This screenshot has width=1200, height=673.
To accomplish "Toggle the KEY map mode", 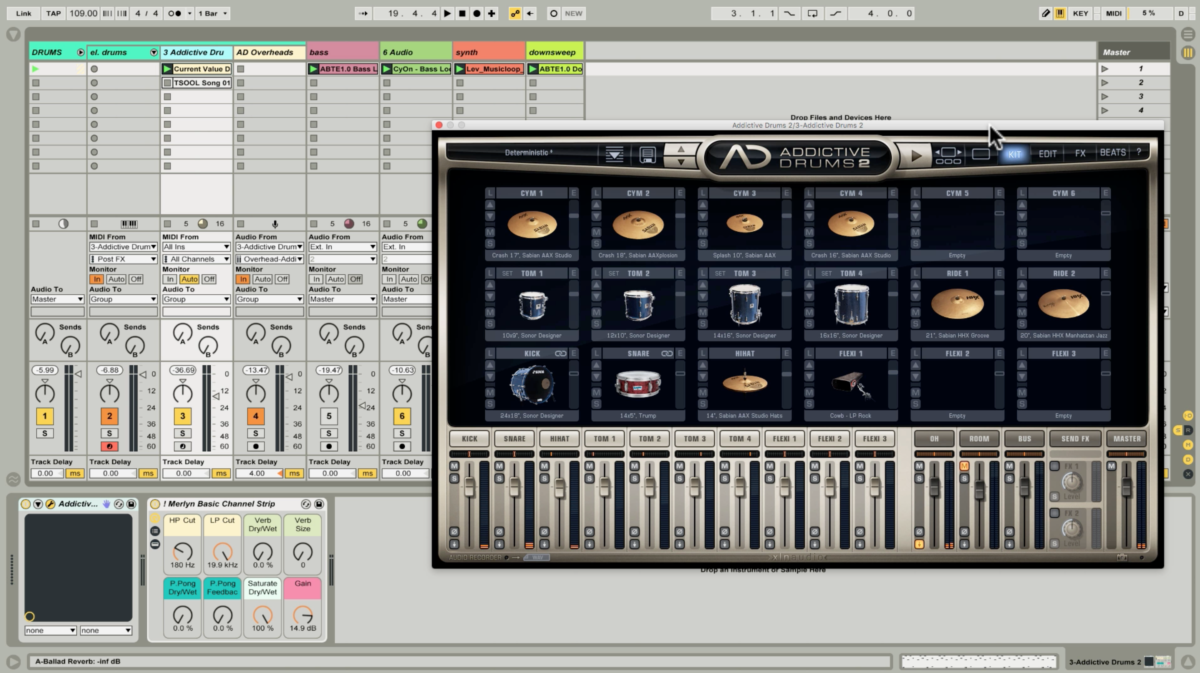I will (x=1081, y=13).
